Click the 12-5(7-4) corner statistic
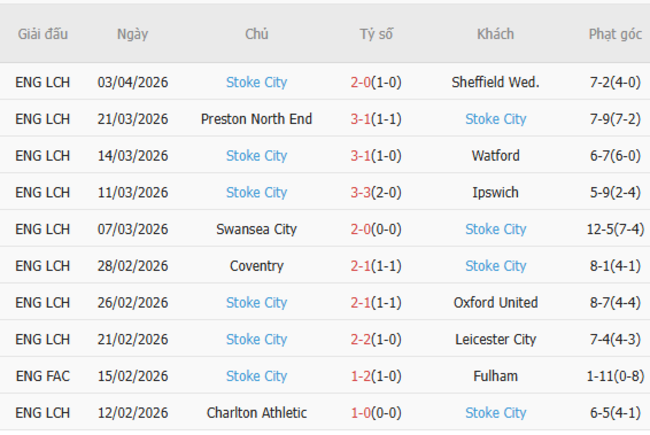 click(x=615, y=229)
